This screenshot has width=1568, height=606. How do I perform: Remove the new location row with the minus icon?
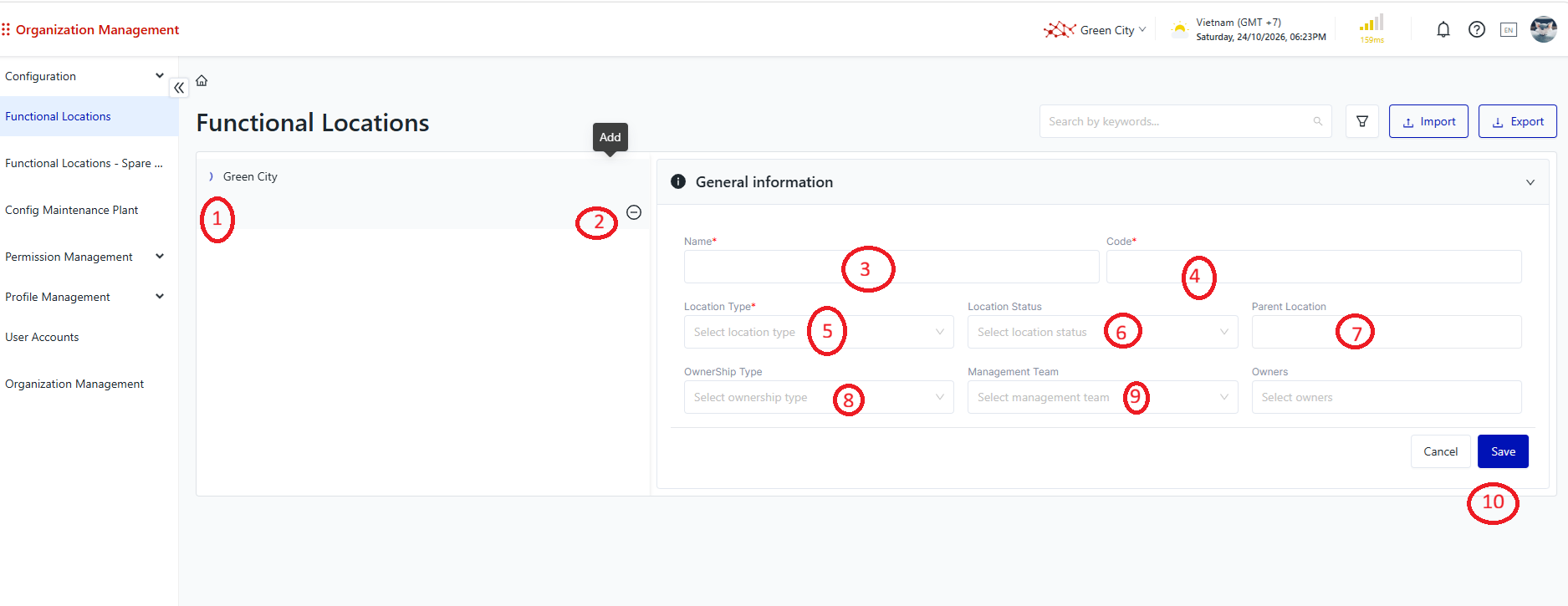[x=634, y=212]
